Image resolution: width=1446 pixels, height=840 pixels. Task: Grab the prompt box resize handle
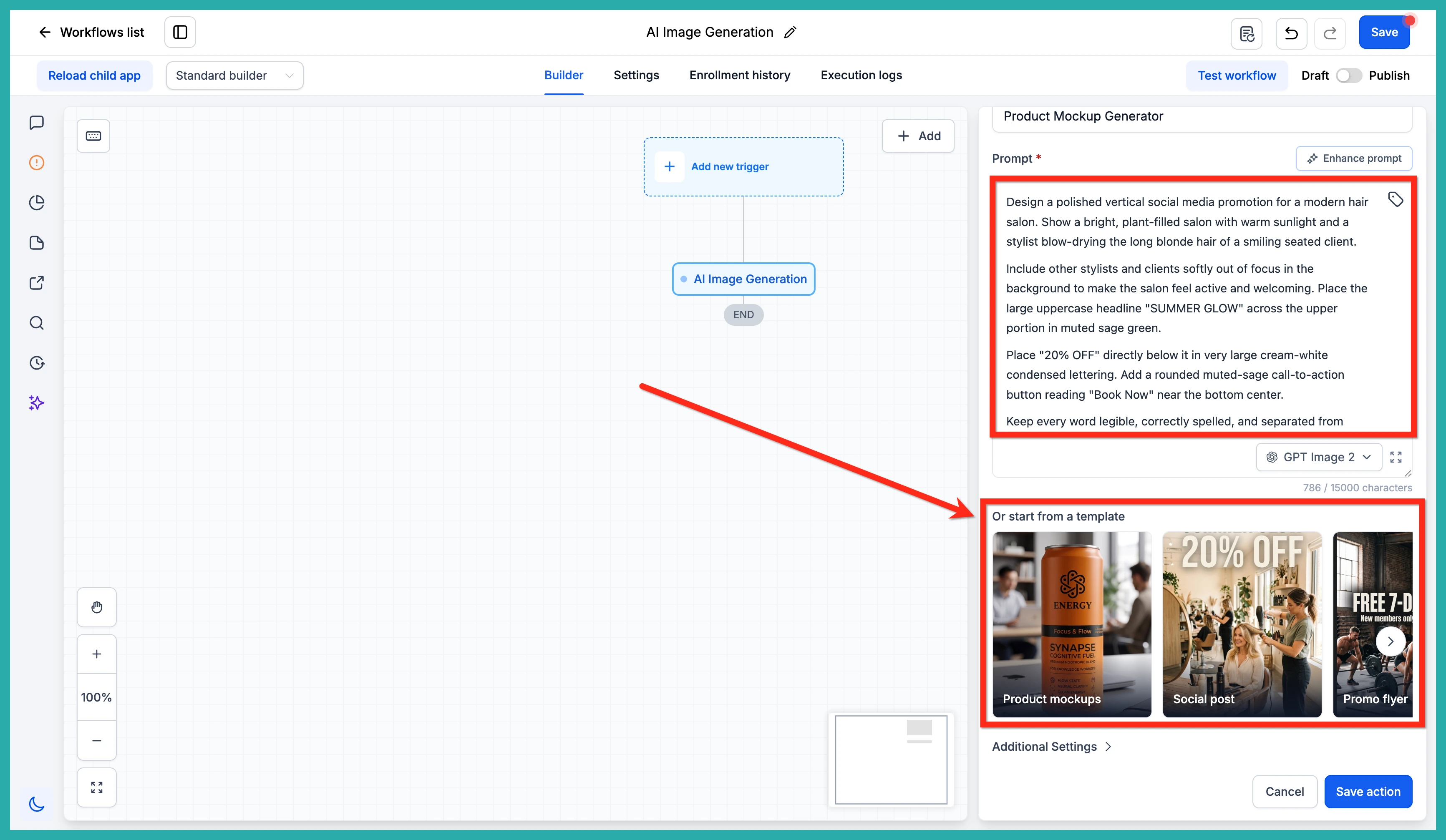[1408, 473]
